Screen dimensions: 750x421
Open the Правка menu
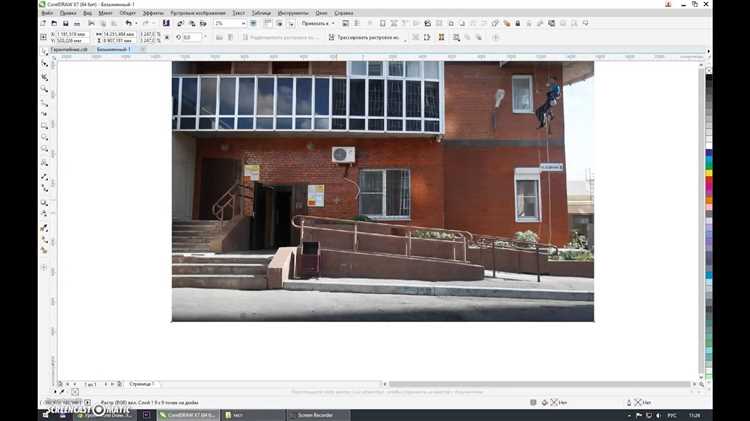67,13
